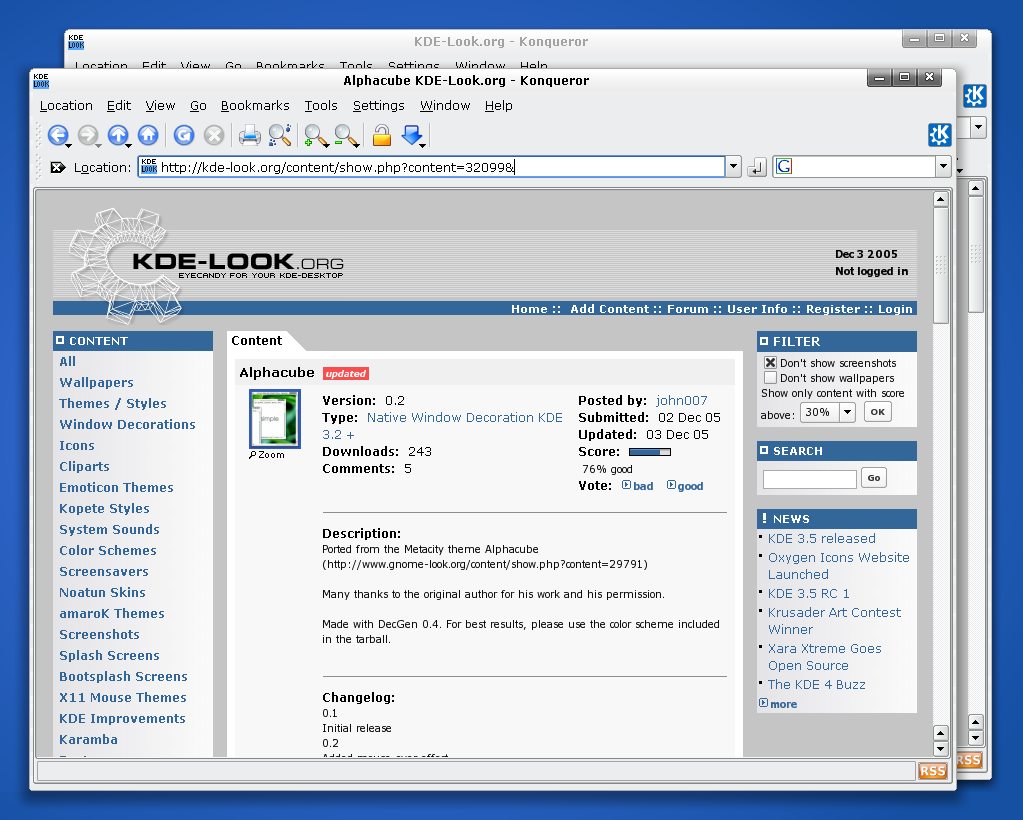This screenshot has width=1023, height=820.
Task: Open the search bar dropdown arrow
Action: (x=943, y=167)
